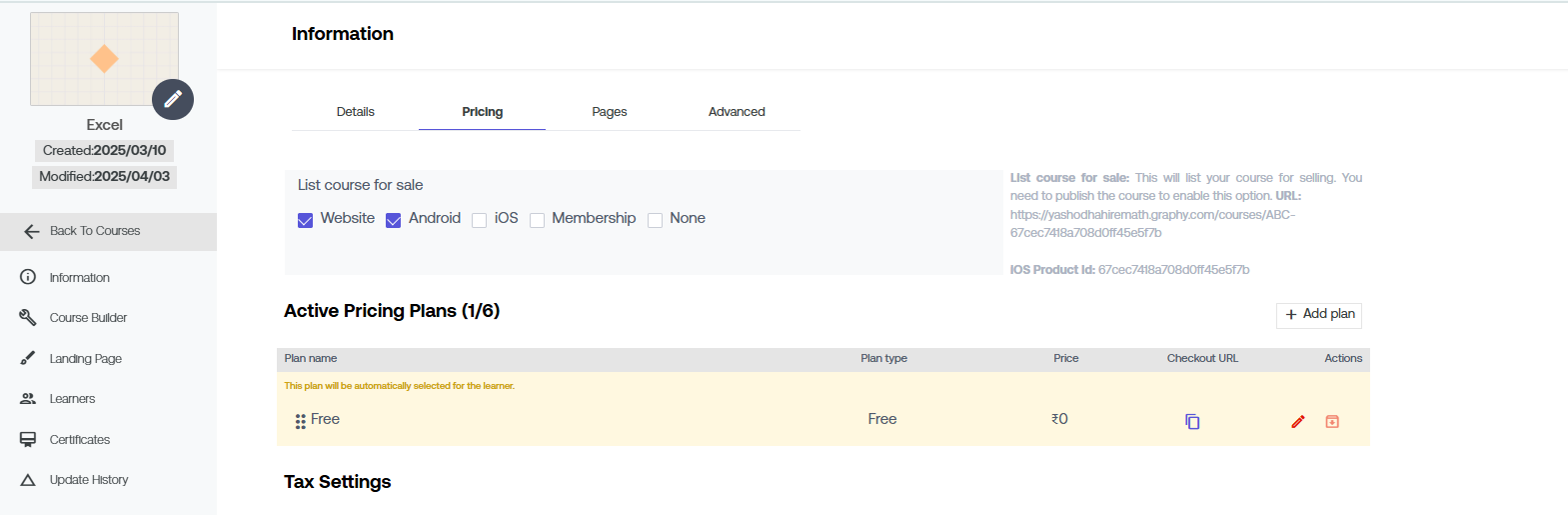Click the Course Builder wrench icon
The image size is (1568, 515).
tap(28, 317)
